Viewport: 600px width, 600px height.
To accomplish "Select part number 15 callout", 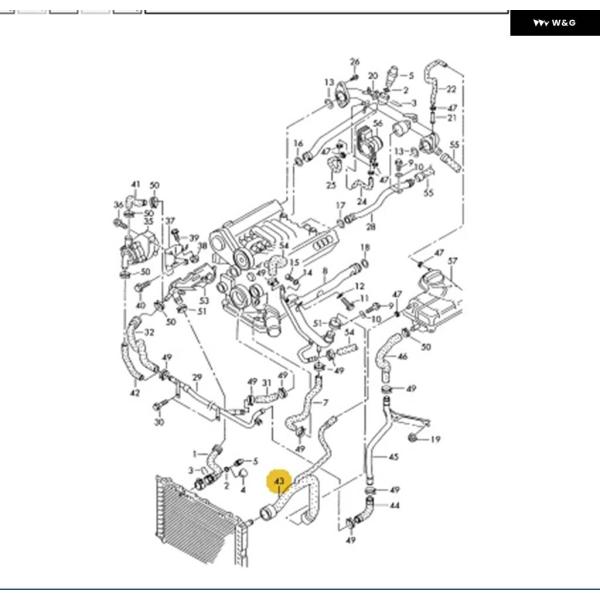I will (294, 262).
